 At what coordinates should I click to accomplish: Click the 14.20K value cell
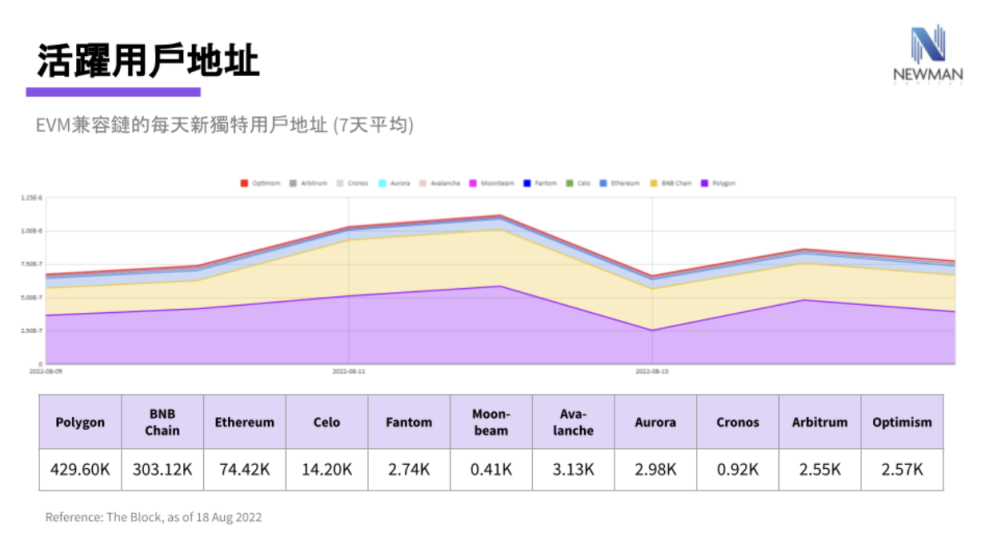pos(327,469)
